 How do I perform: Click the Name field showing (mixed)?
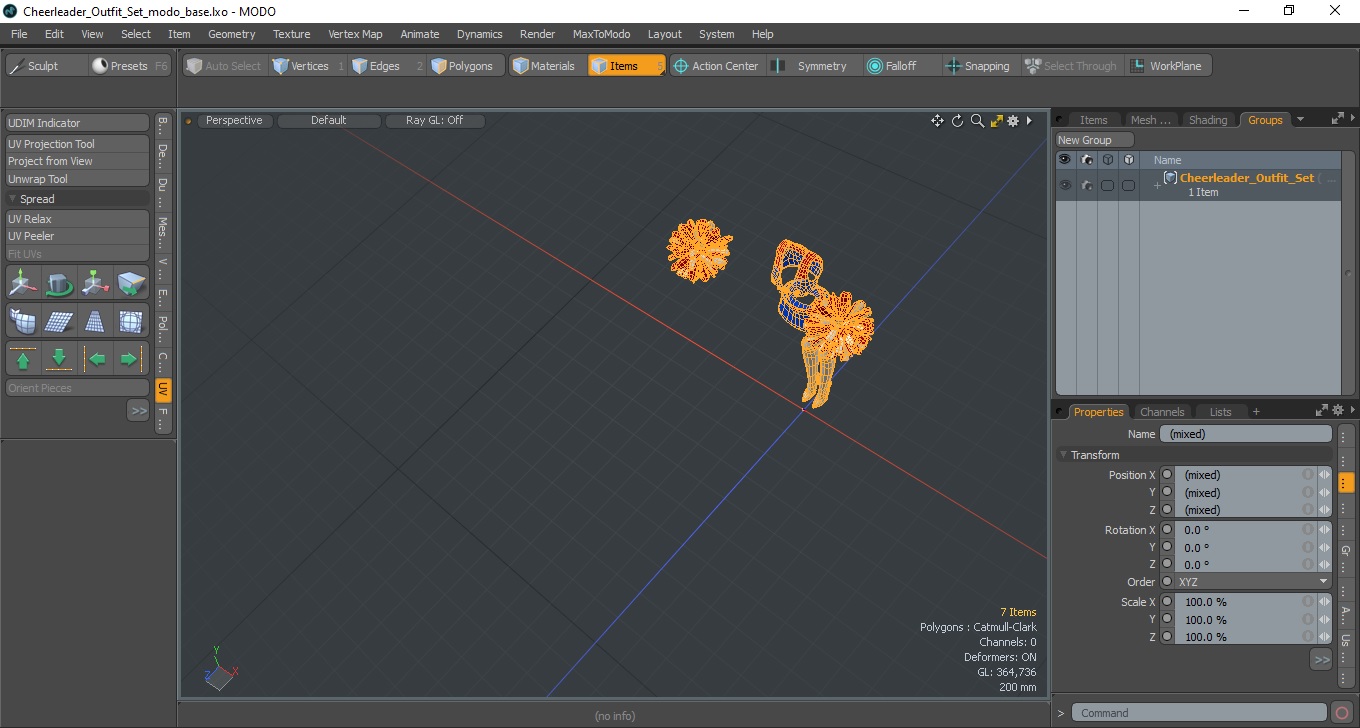pos(1246,434)
